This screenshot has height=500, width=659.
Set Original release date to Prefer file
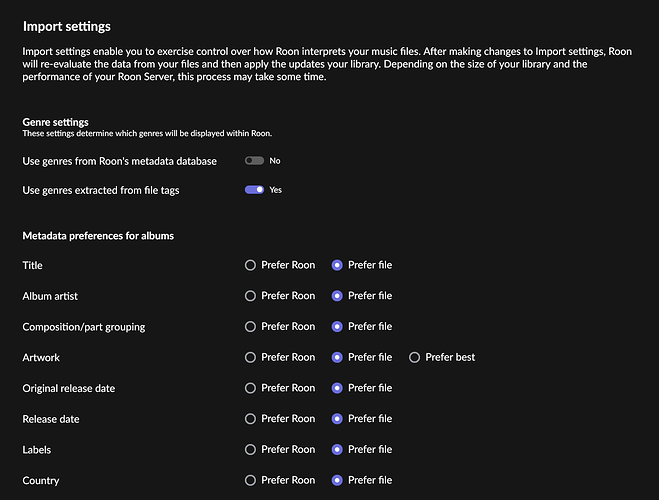(x=337, y=388)
